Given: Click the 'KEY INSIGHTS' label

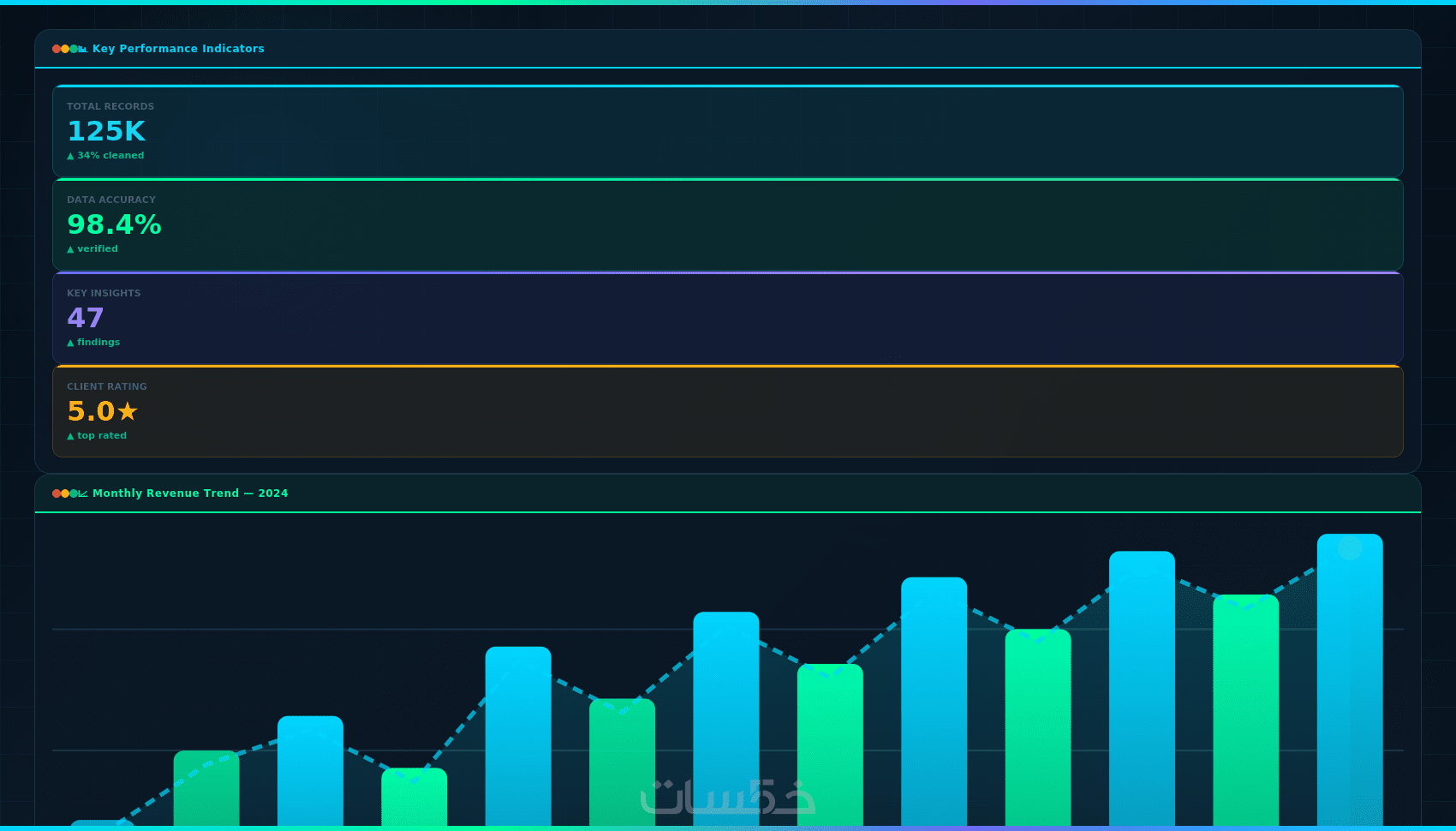Looking at the screenshot, I should pyautogui.click(x=104, y=293).
